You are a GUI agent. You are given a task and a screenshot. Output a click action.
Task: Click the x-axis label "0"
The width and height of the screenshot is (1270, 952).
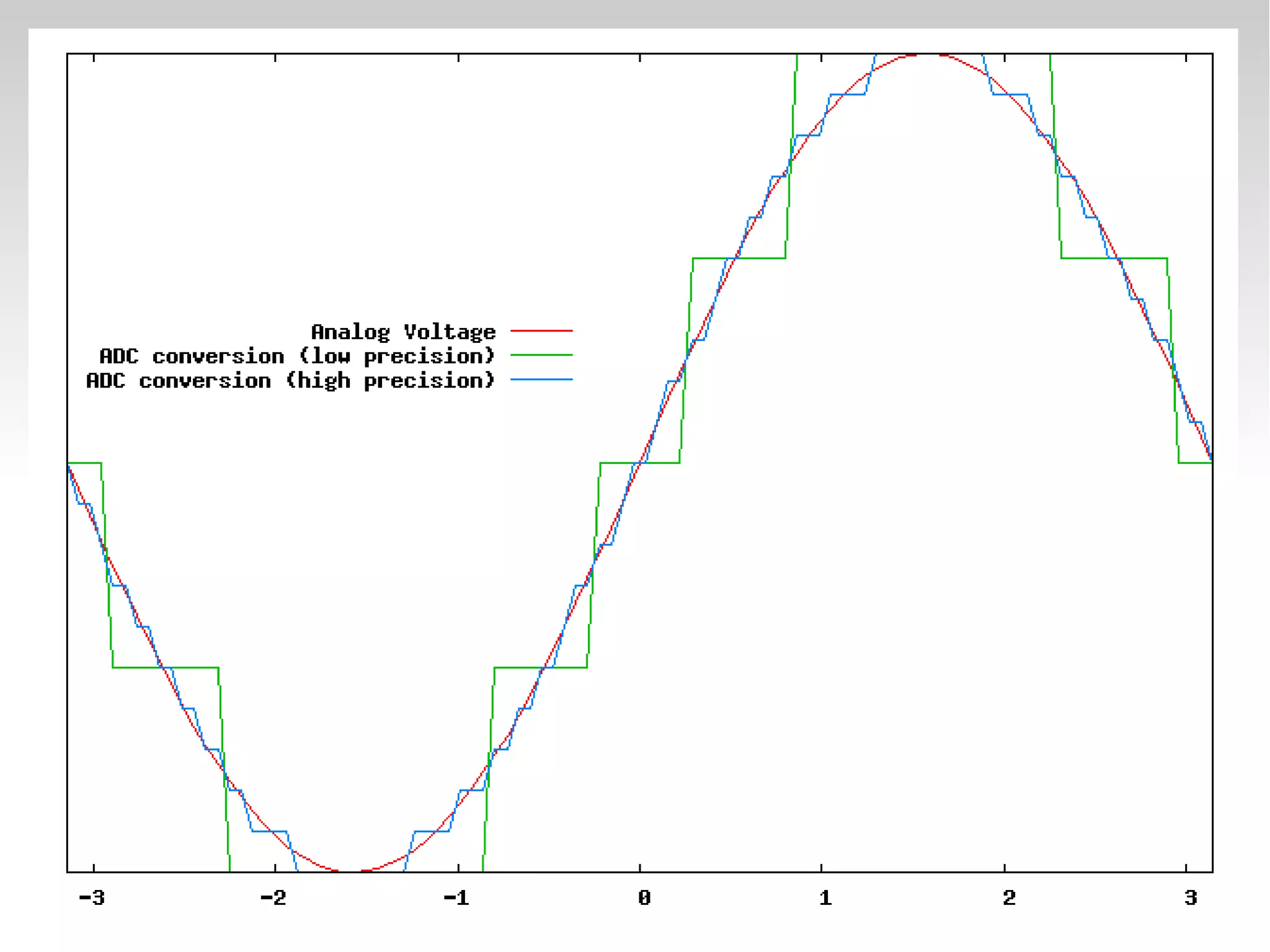pyautogui.click(x=644, y=897)
